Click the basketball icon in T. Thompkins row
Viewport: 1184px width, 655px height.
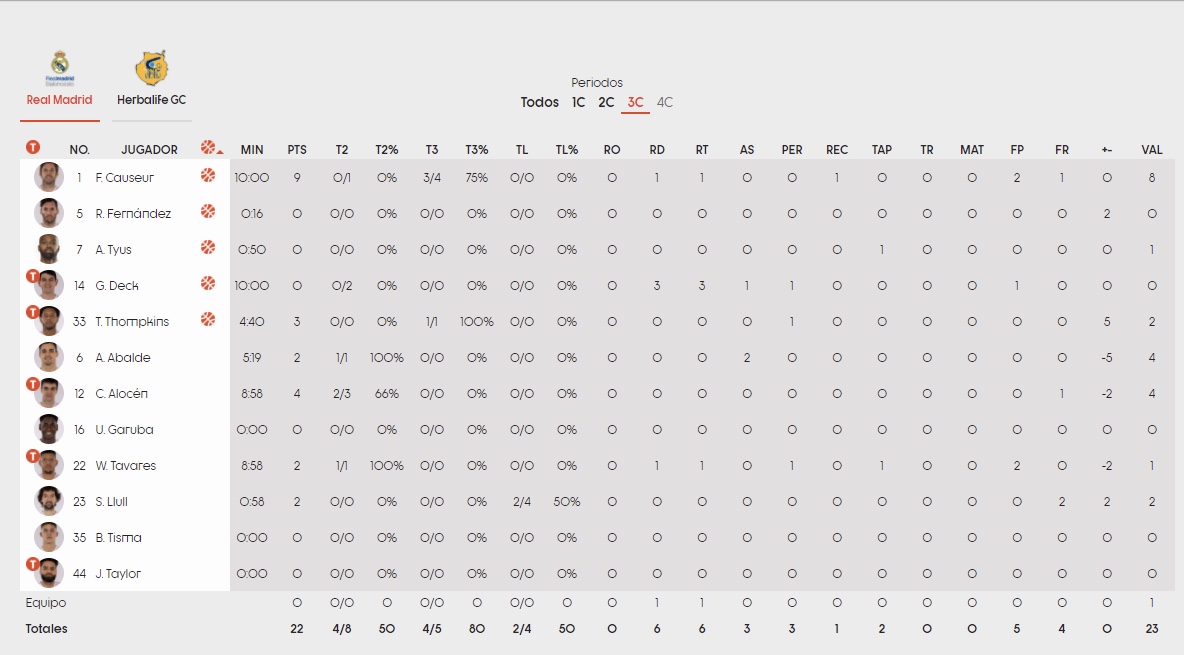pyautogui.click(x=208, y=320)
